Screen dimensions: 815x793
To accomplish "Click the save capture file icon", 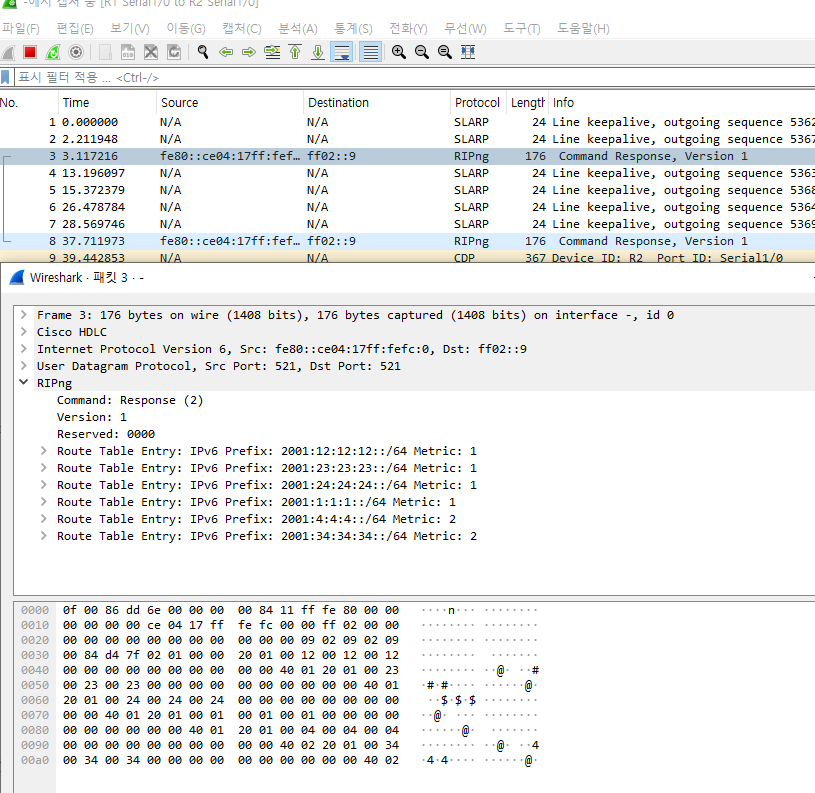I will click(x=128, y=52).
